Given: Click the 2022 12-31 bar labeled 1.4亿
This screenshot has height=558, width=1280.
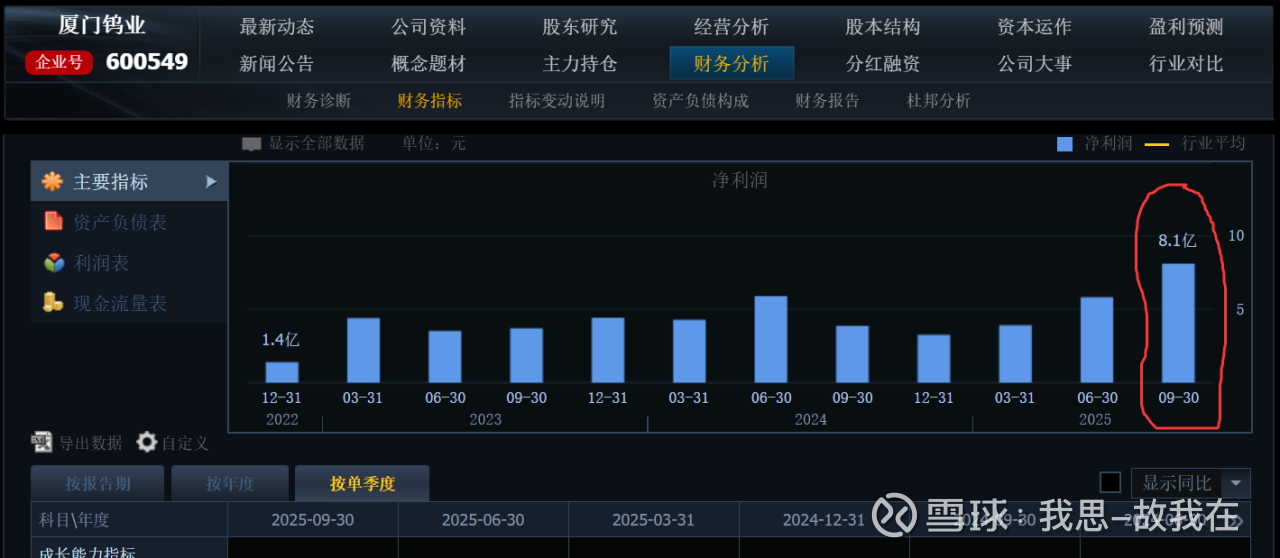Looking at the screenshot, I should tap(282, 372).
